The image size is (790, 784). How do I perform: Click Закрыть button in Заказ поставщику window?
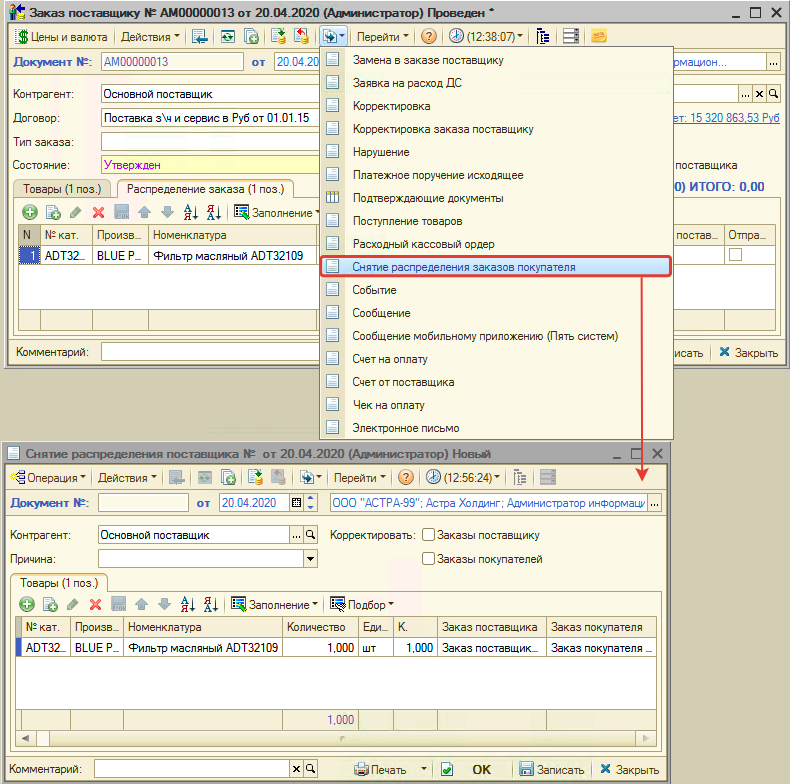(x=748, y=353)
